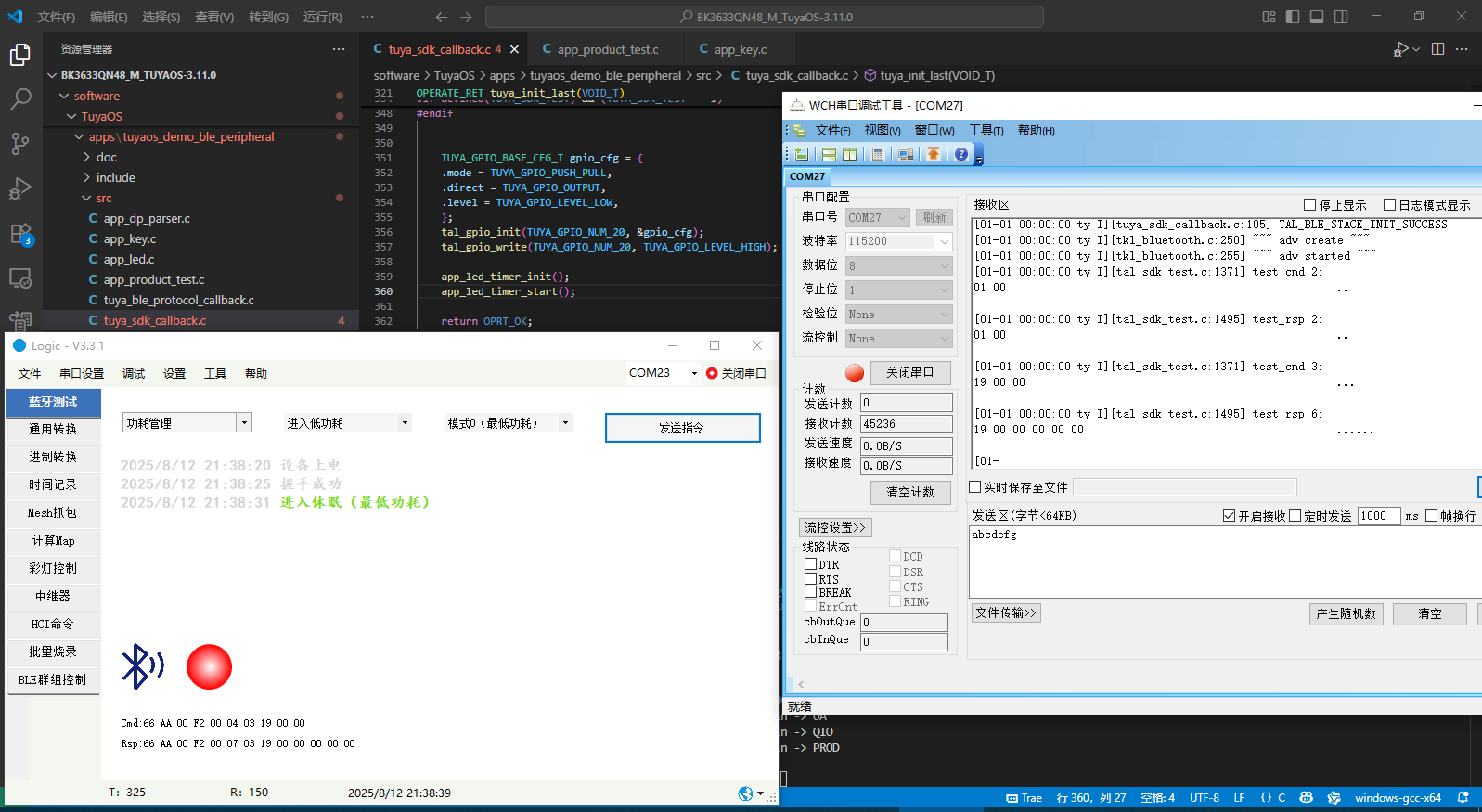Click the blue help question mark icon
Screen dimensions: 1482x812
(x=961, y=154)
